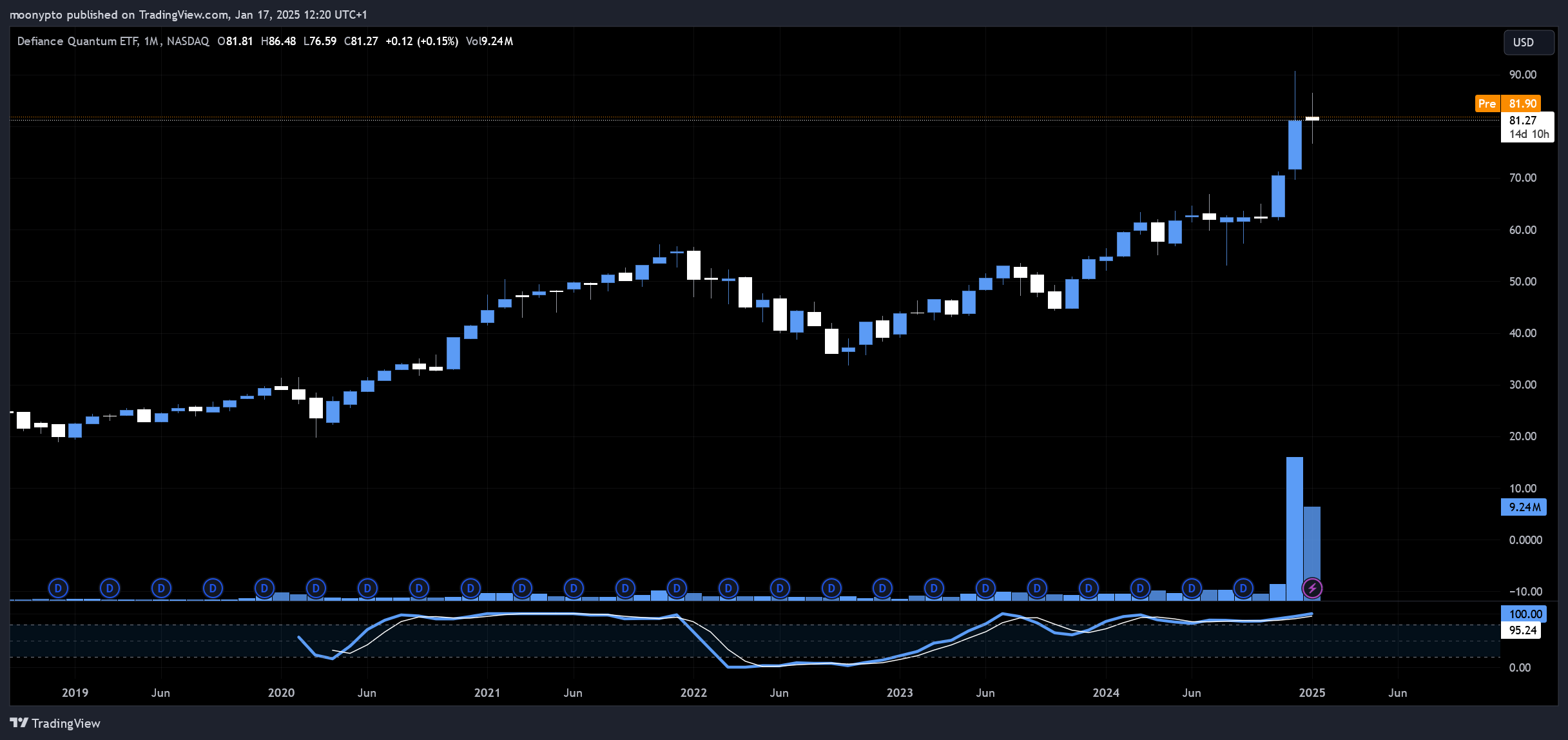
Task: Open the June 2020 dividend D marker
Action: point(367,588)
